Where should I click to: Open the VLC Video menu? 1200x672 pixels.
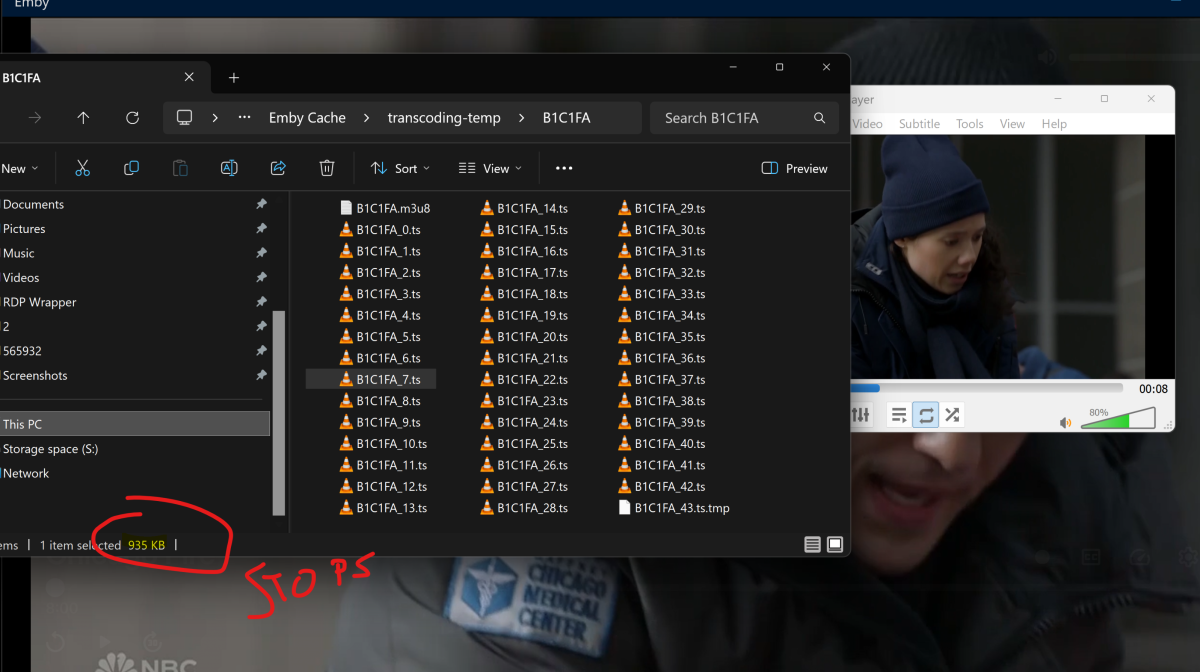coord(867,124)
